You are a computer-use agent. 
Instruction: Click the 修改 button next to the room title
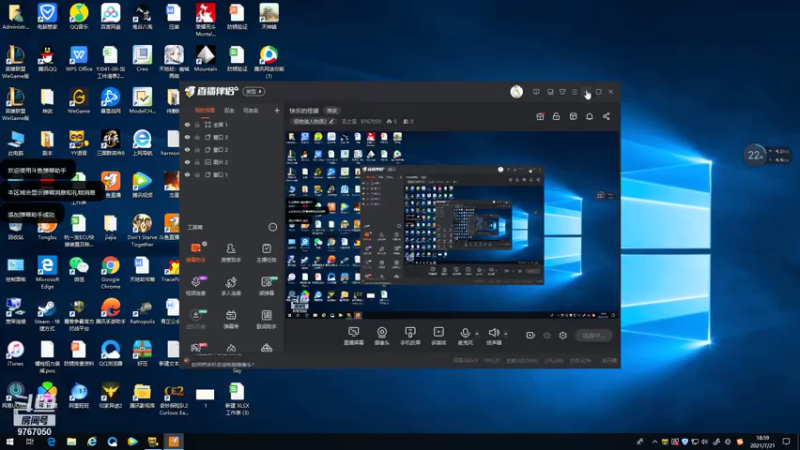click(x=332, y=111)
